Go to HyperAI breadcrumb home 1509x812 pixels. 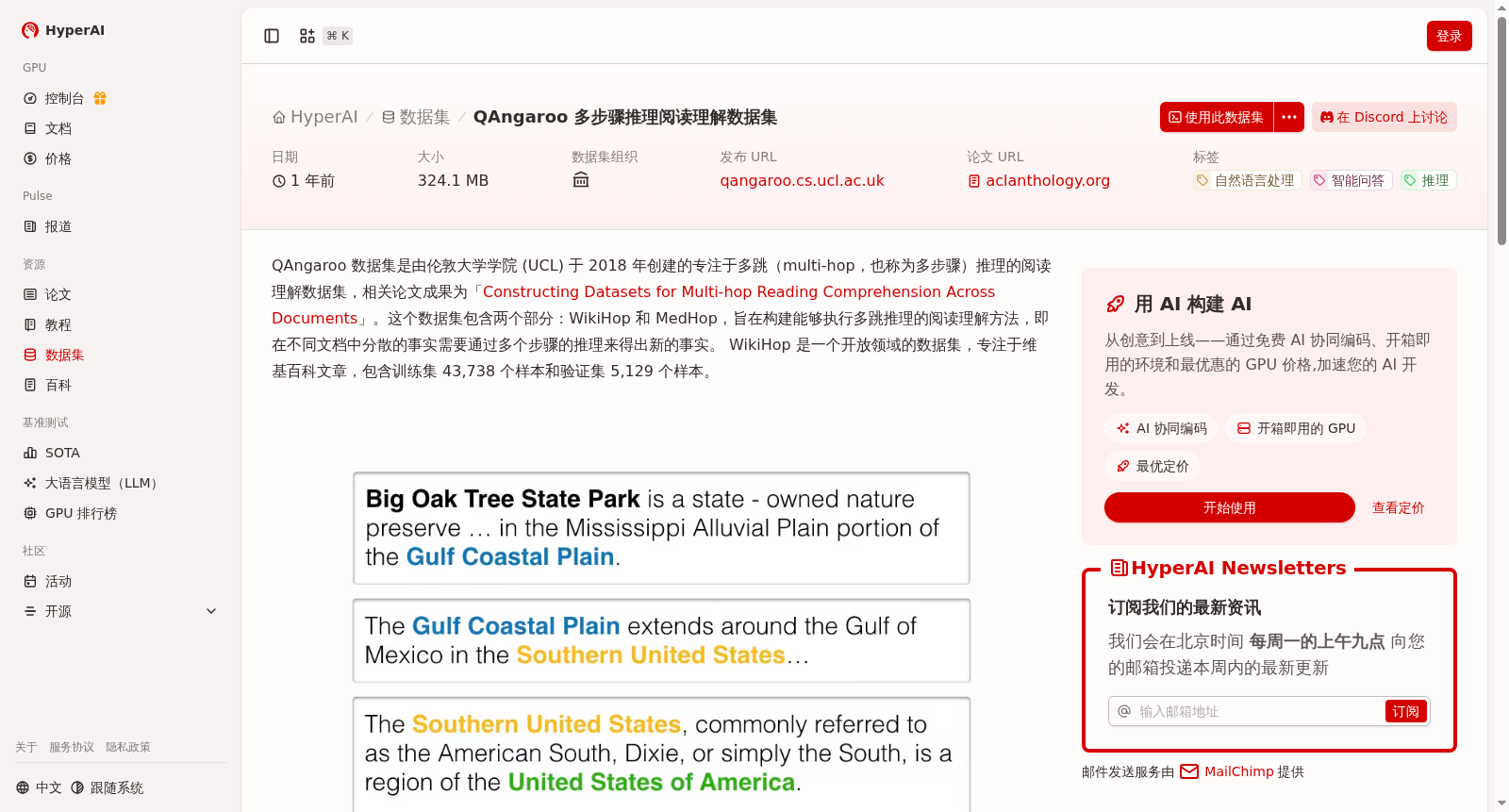click(x=315, y=117)
